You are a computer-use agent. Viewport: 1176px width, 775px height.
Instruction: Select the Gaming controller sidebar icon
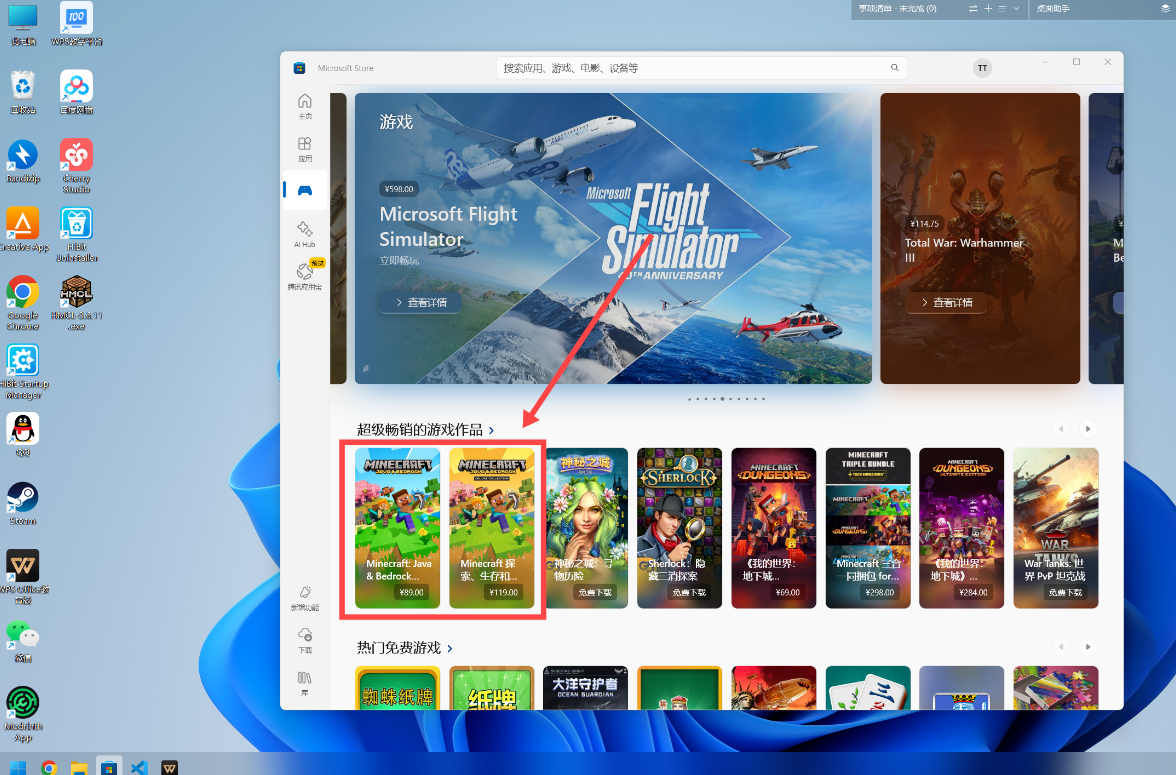[304, 191]
